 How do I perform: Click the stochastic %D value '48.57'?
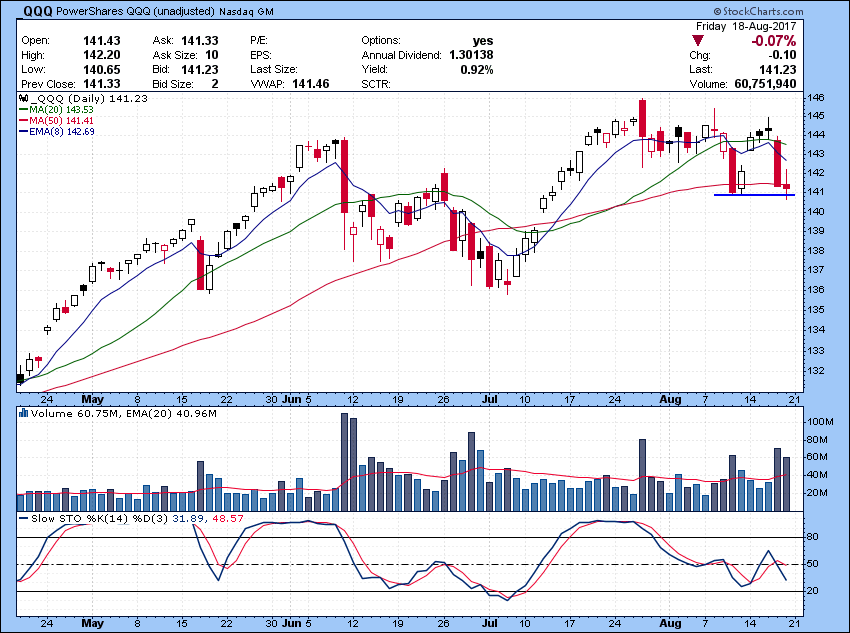(x=228, y=519)
